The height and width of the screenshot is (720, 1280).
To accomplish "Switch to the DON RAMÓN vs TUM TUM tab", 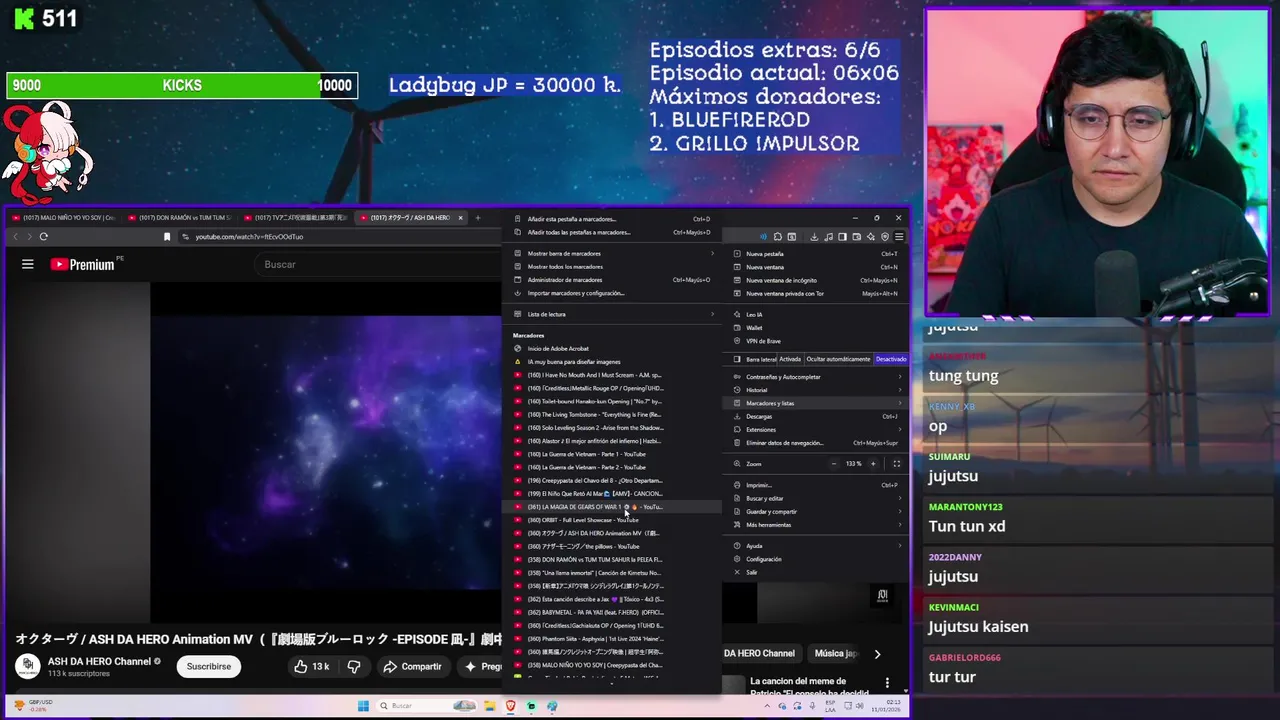I will 182,217.
